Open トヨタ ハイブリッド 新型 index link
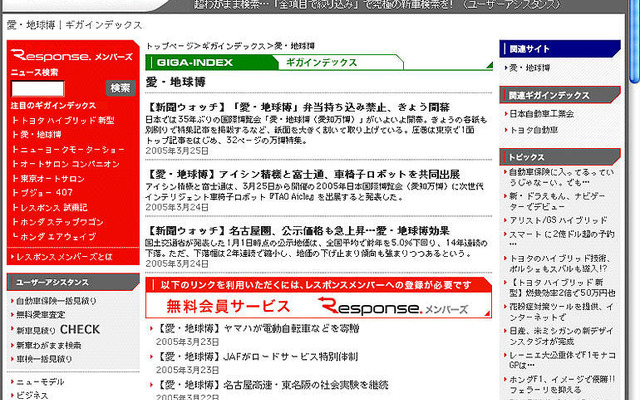 pos(68,120)
